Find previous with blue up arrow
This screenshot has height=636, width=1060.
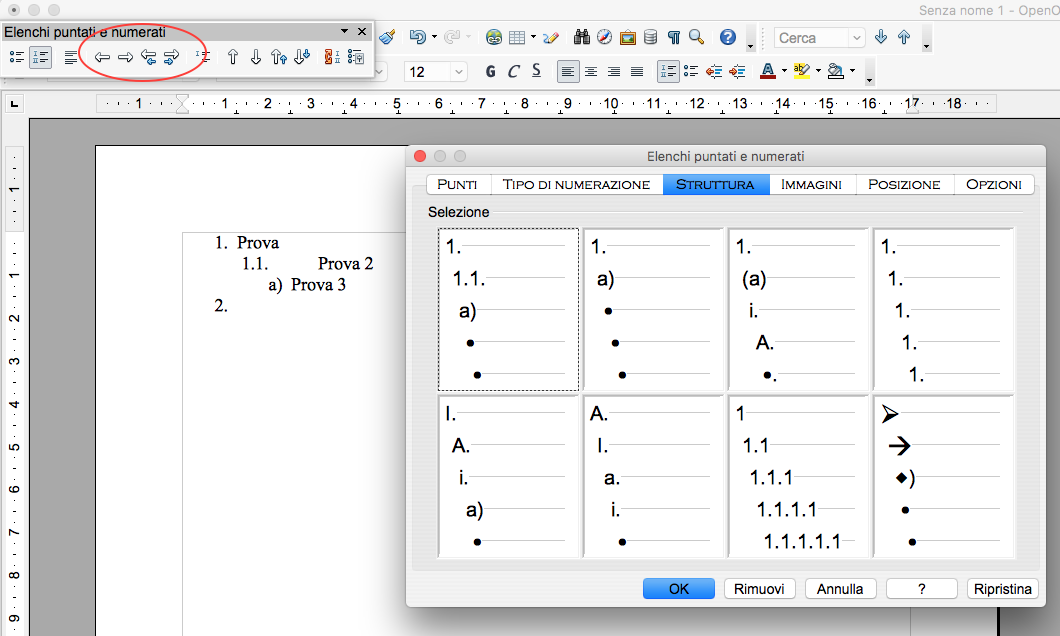904,37
